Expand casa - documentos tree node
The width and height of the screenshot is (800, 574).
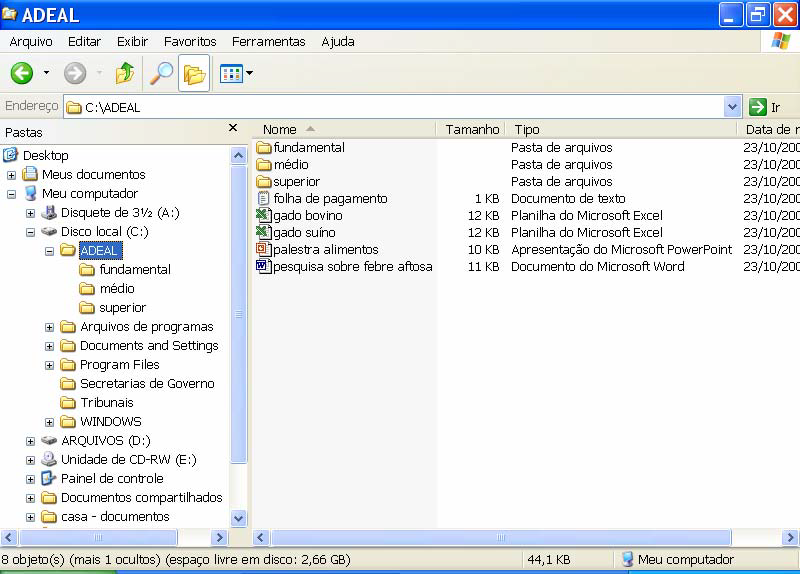(31, 517)
